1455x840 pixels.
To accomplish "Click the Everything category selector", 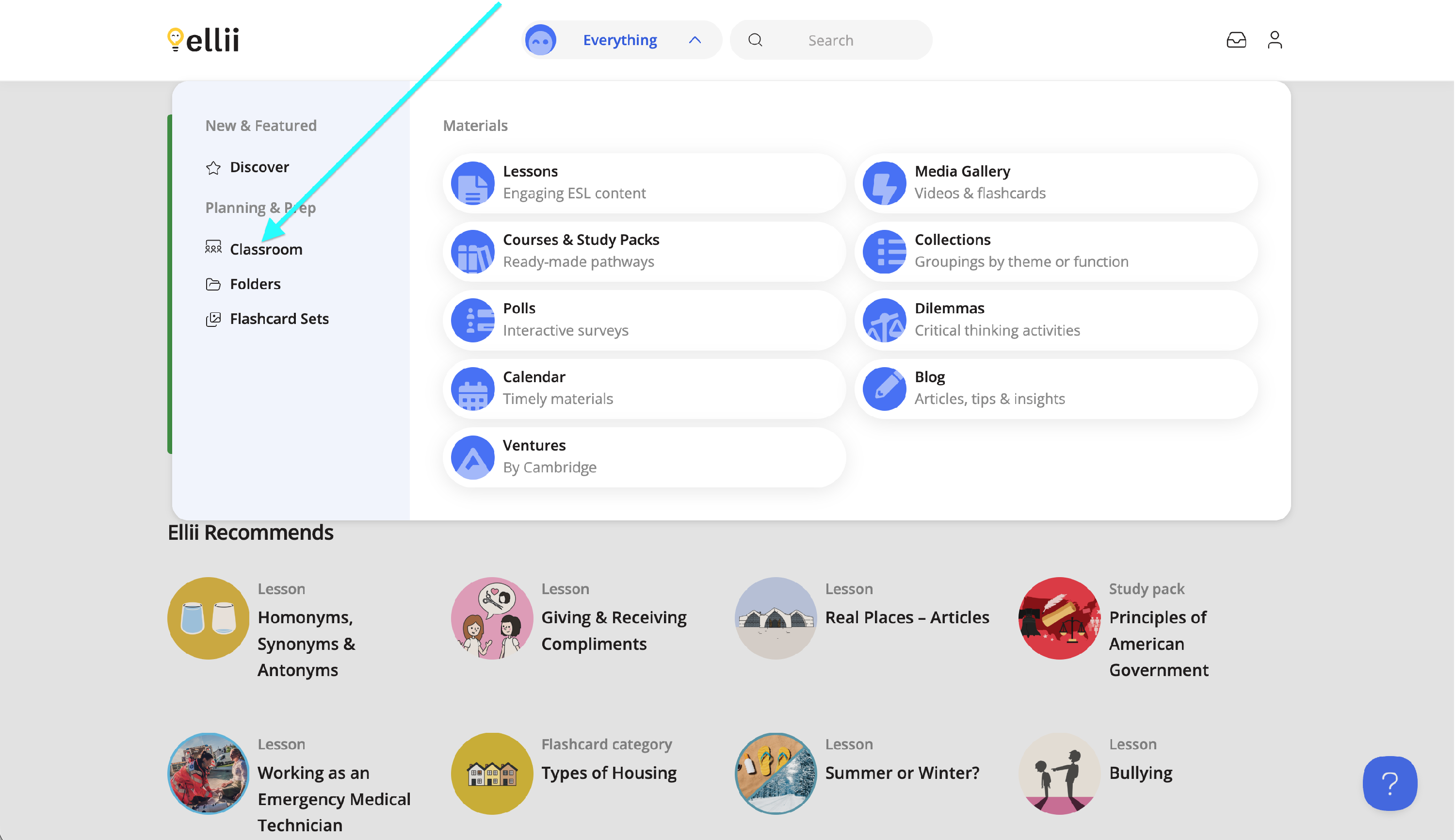I will coord(620,40).
